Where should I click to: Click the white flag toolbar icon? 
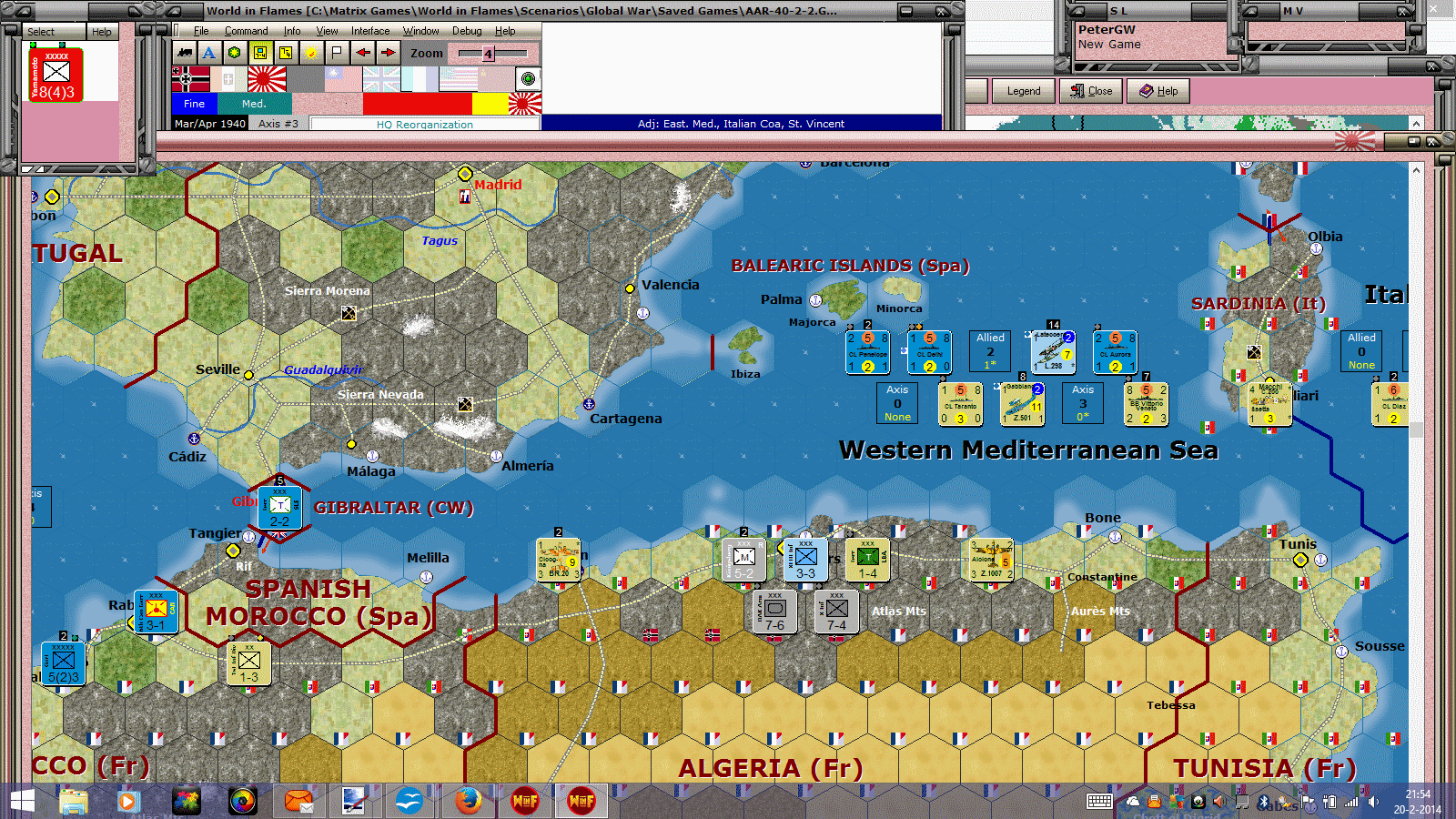[337, 53]
